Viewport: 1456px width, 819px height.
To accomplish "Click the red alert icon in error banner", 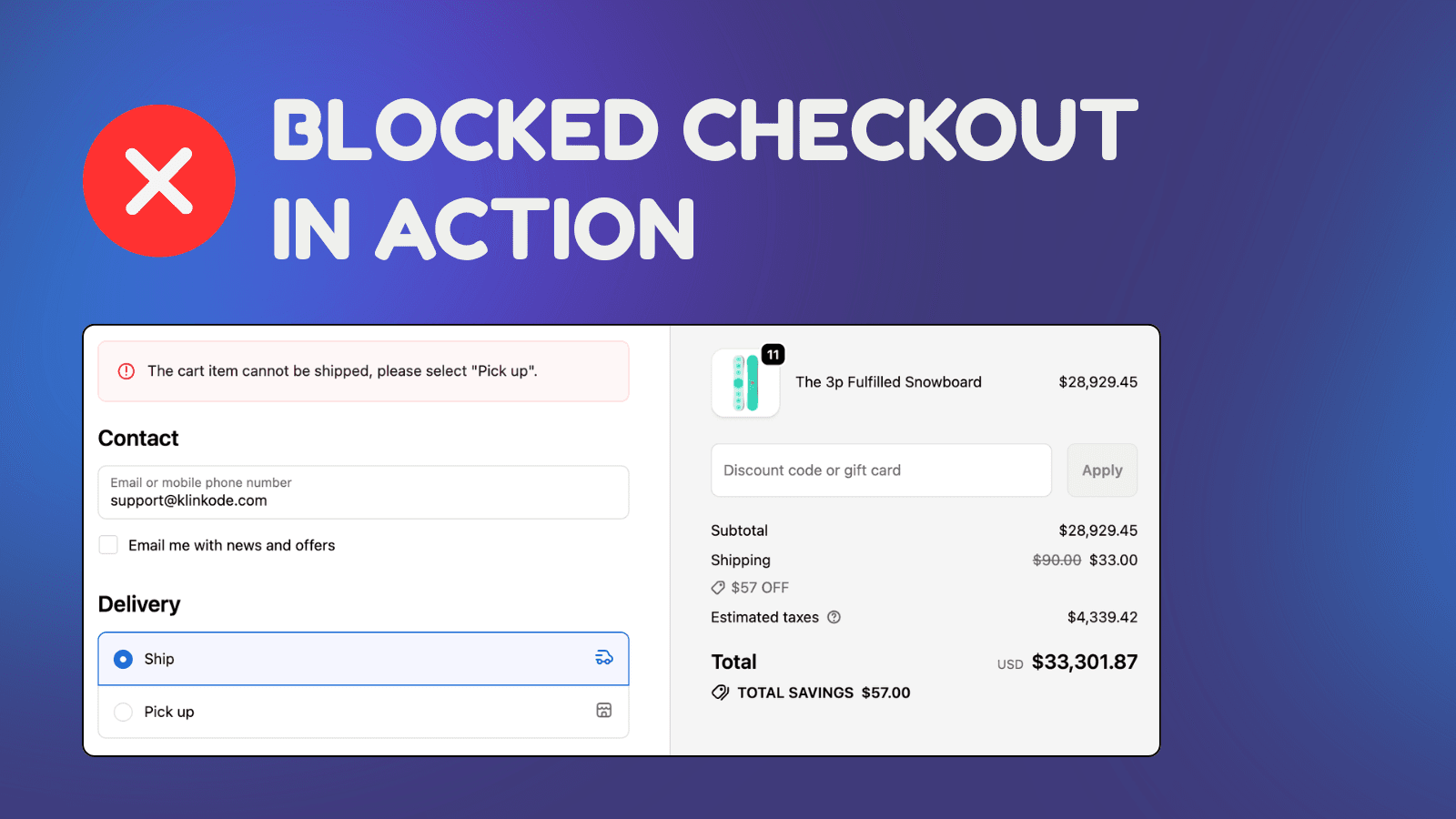I will [126, 371].
